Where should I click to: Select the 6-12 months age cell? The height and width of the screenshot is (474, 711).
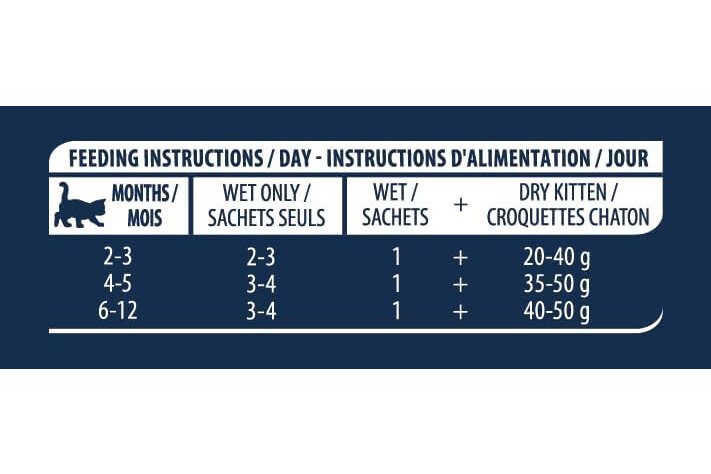point(117,311)
